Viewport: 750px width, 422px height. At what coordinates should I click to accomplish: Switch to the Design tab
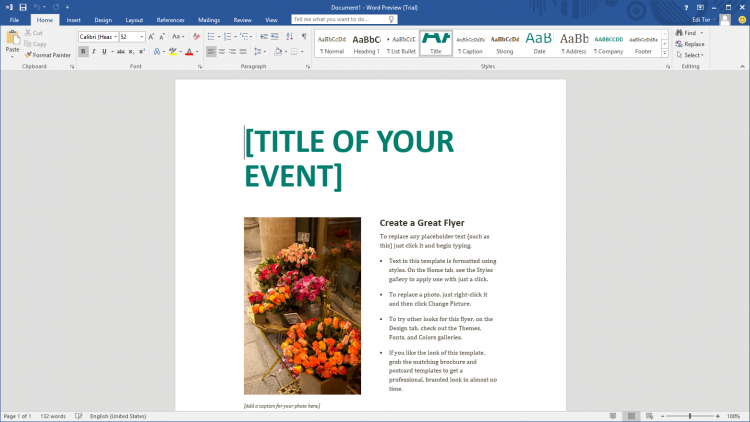tap(103, 20)
